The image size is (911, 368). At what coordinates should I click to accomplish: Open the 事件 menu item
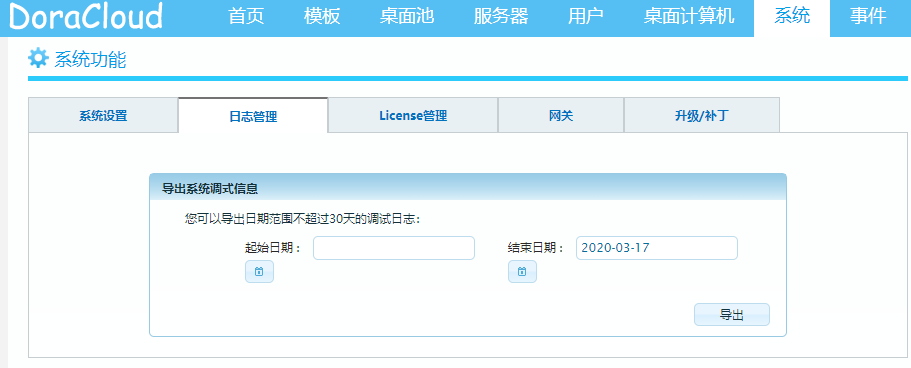869,16
